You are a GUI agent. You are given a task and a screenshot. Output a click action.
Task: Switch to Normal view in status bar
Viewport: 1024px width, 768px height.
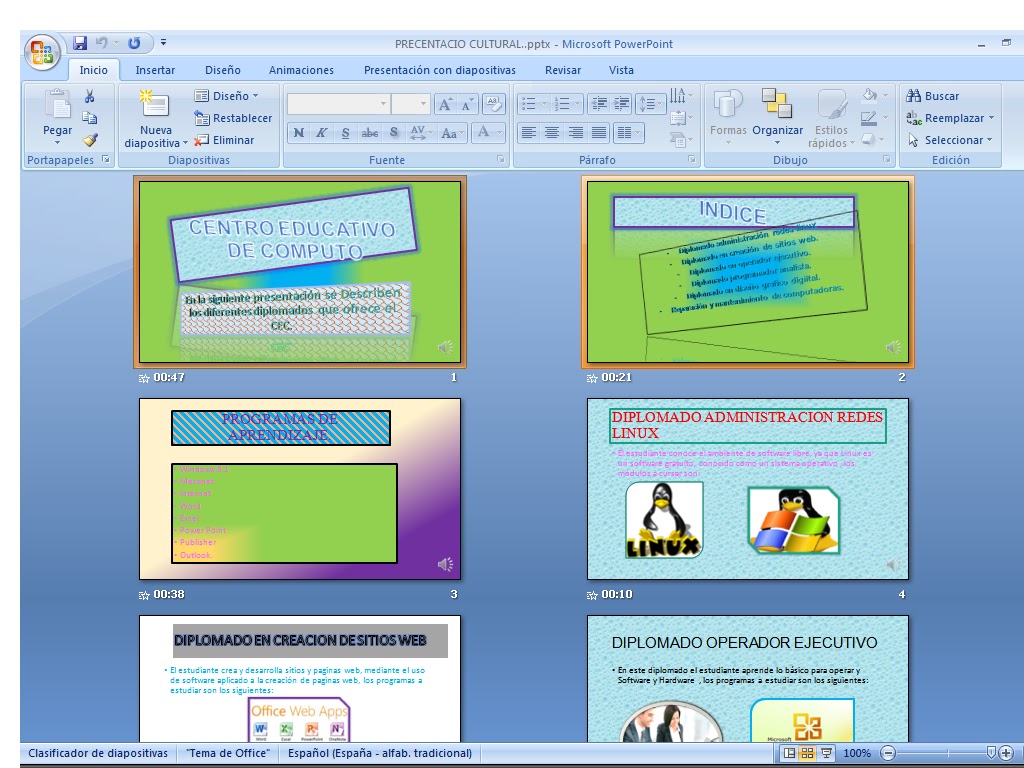(789, 753)
